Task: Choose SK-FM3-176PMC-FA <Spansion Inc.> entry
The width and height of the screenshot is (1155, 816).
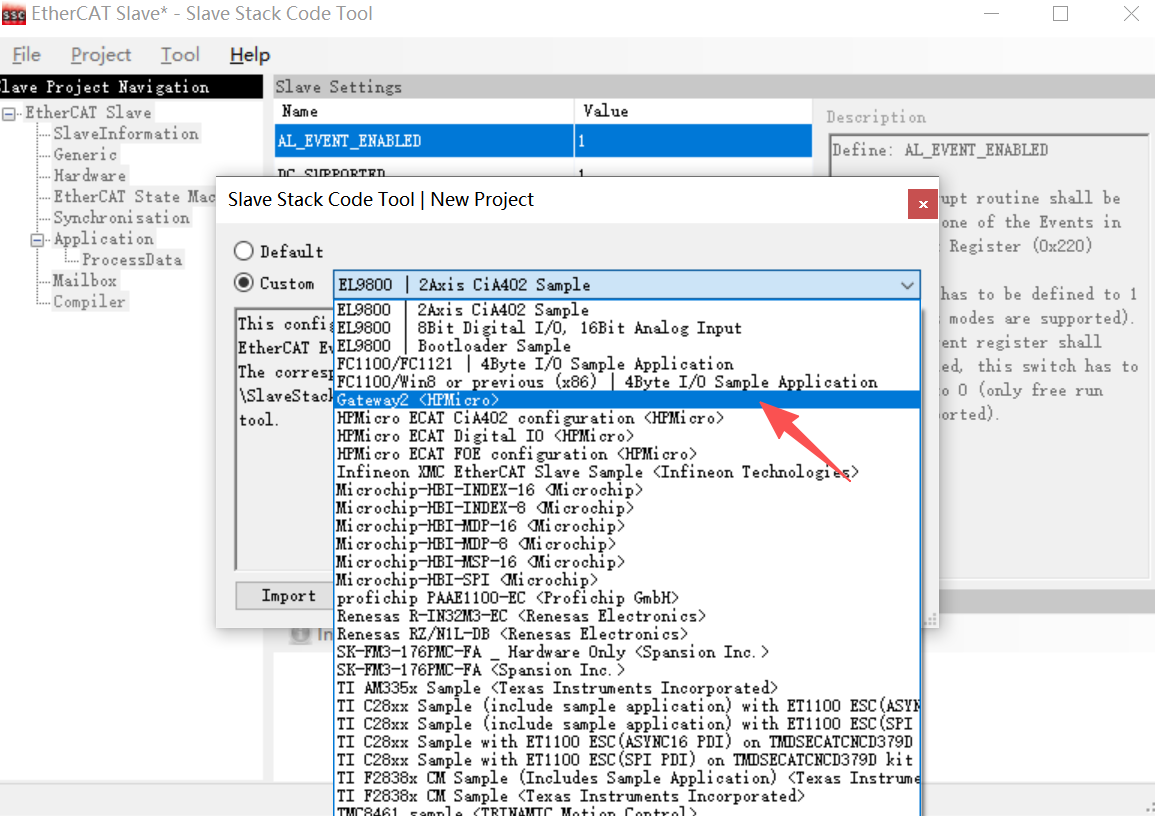Action: point(627,671)
